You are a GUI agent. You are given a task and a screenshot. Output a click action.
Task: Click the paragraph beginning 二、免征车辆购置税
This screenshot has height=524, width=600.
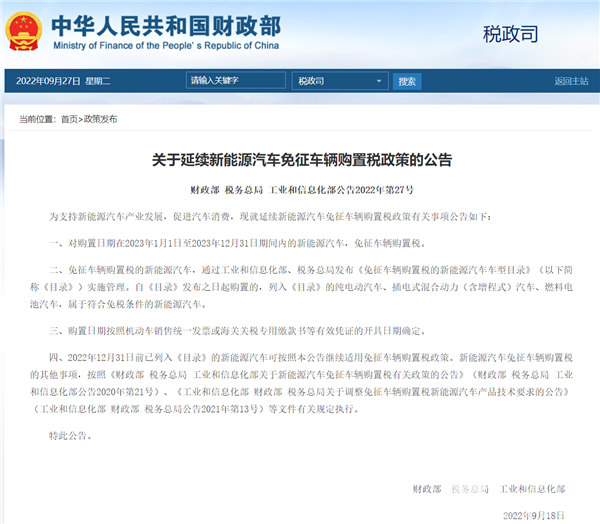tap(300, 286)
